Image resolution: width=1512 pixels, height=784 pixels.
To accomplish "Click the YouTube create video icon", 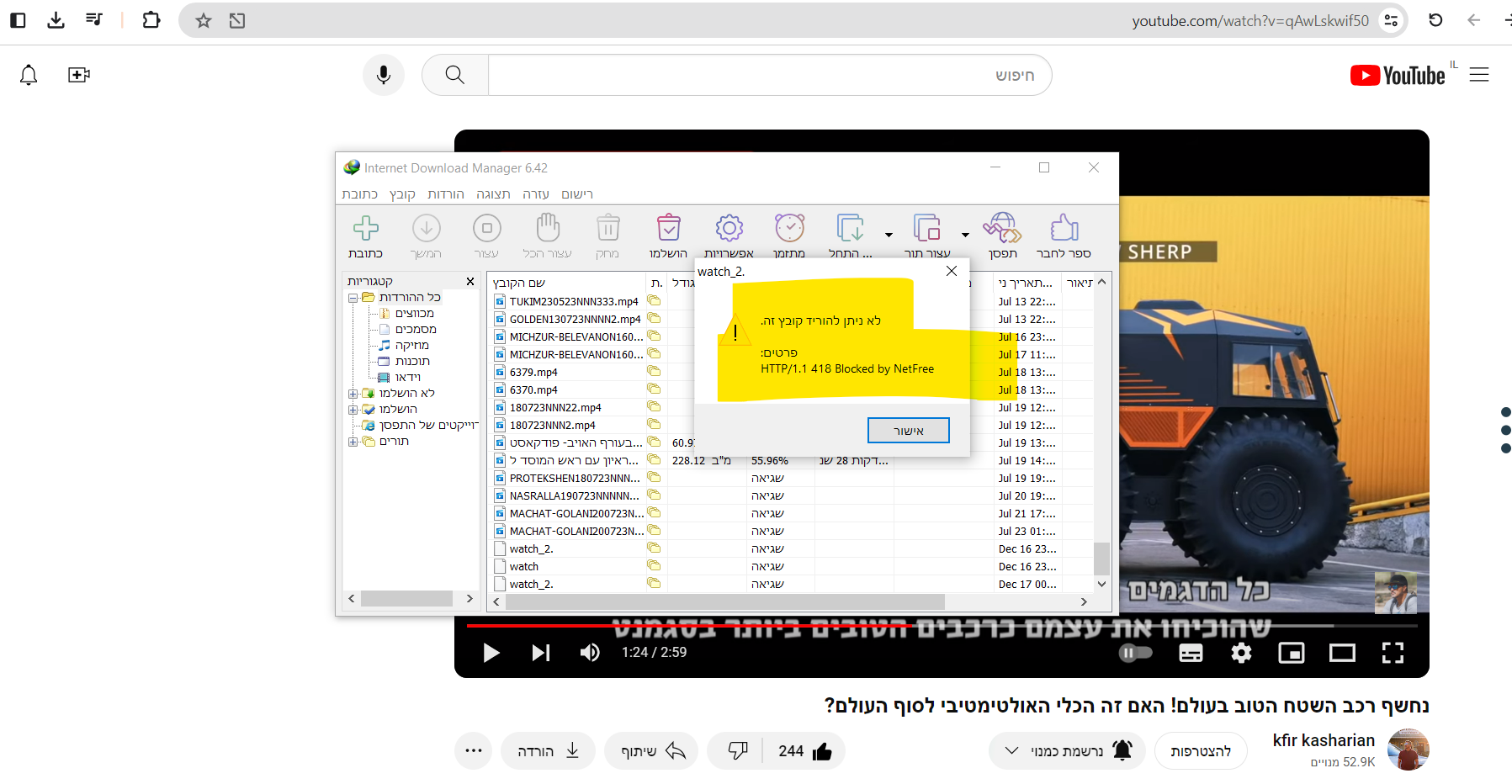I will point(79,75).
